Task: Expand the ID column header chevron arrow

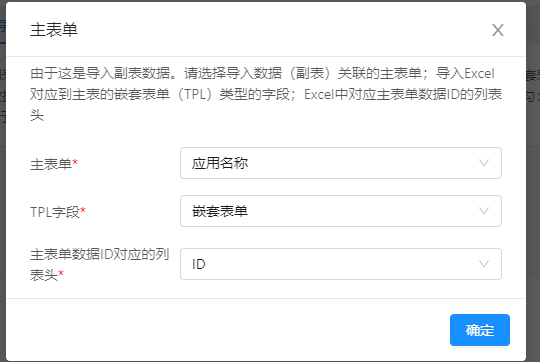Action: 484,264
